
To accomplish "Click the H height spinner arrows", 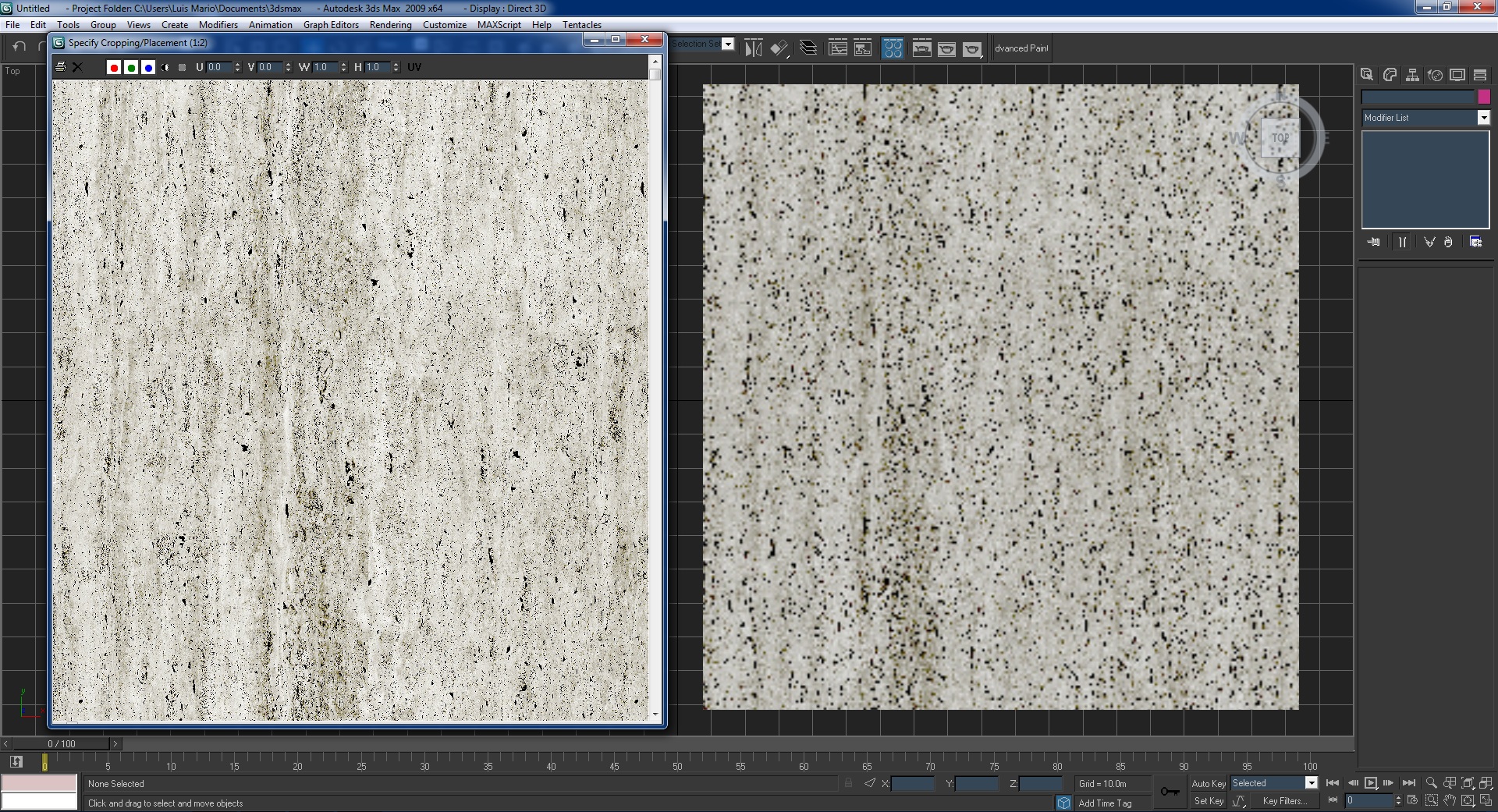I will [396, 67].
